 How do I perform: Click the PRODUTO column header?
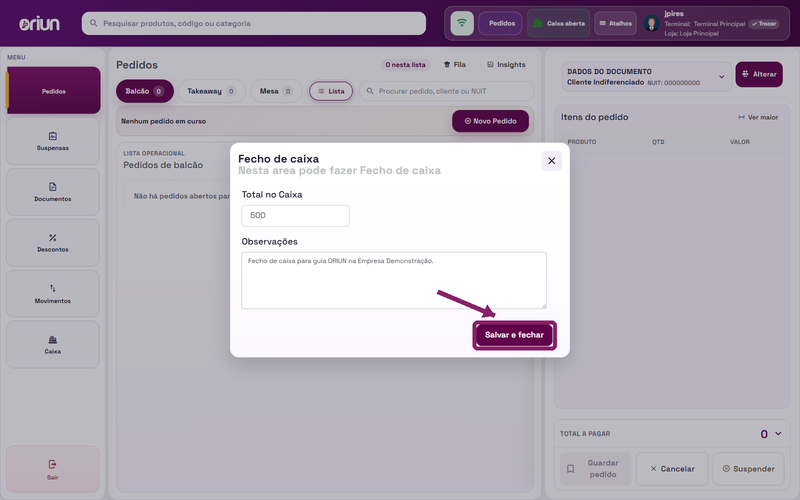582,142
